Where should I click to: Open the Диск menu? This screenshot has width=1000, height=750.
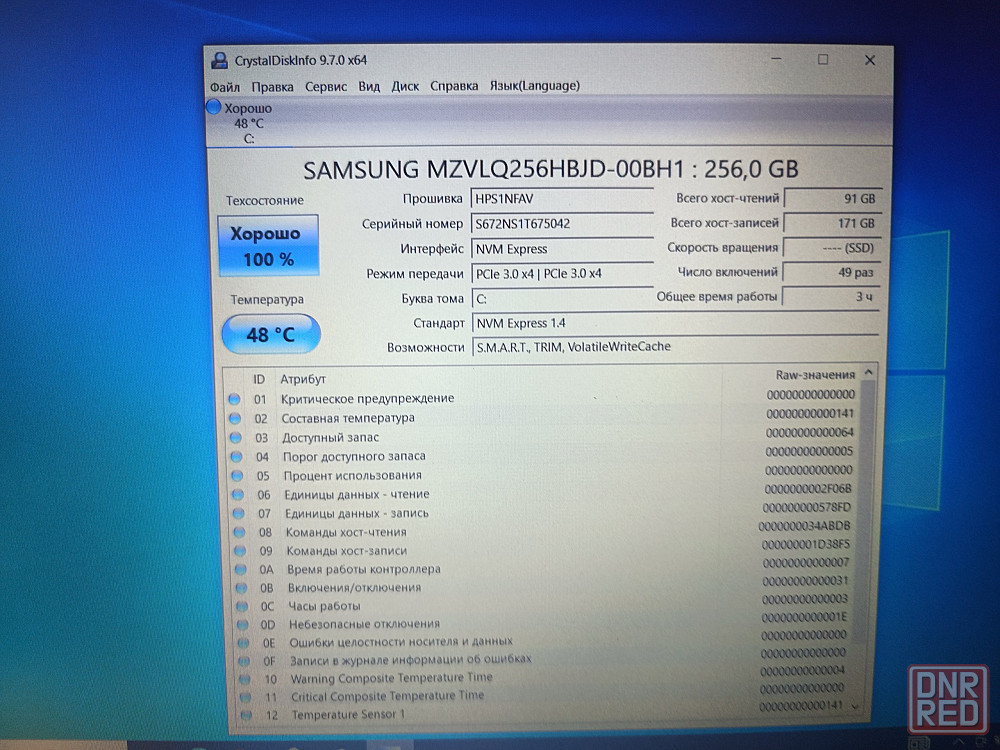(405, 86)
